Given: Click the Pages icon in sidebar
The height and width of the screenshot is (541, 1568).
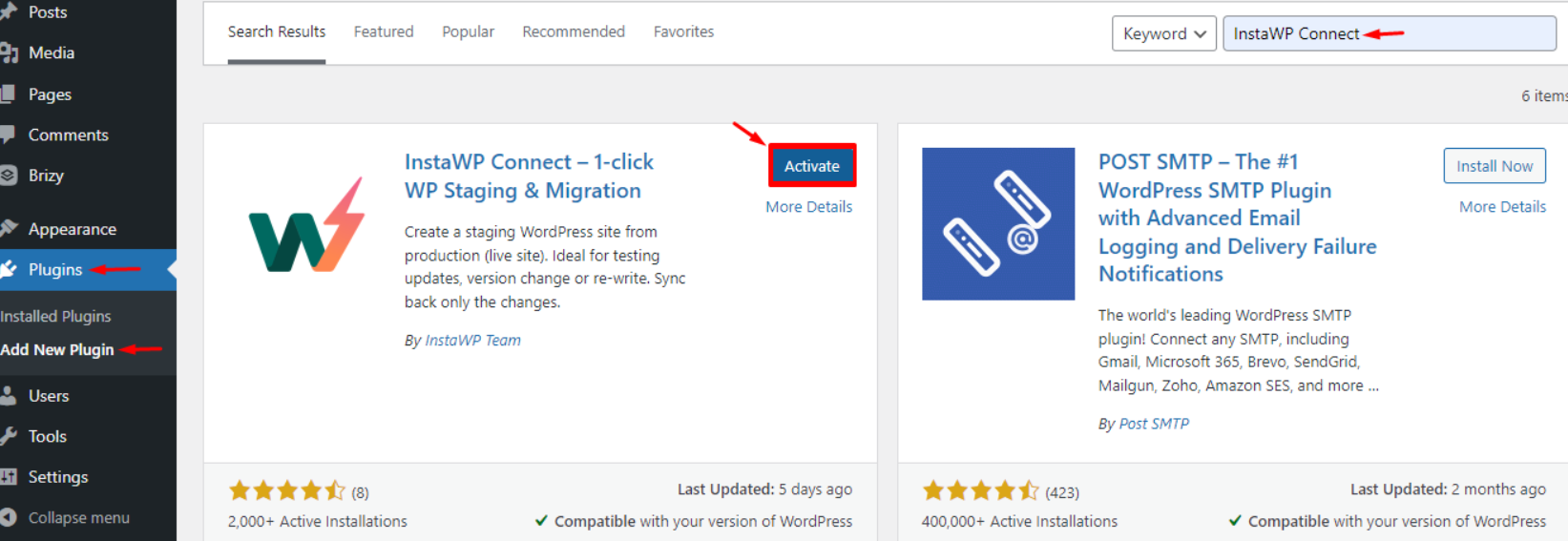Looking at the screenshot, I should pyautogui.click(x=8, y=94).
